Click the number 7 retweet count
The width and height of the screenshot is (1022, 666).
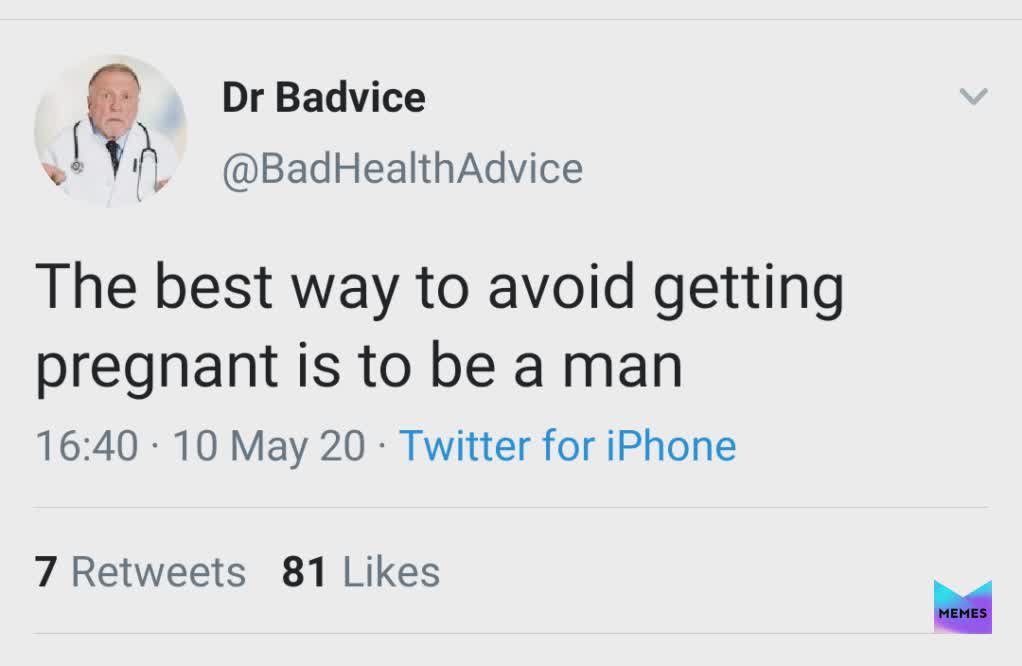45,572
